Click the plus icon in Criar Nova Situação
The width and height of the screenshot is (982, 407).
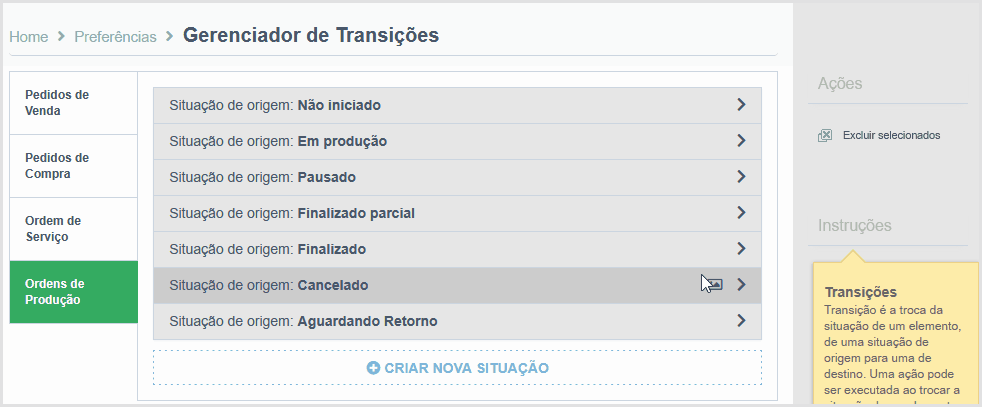(x=373, y=368)
